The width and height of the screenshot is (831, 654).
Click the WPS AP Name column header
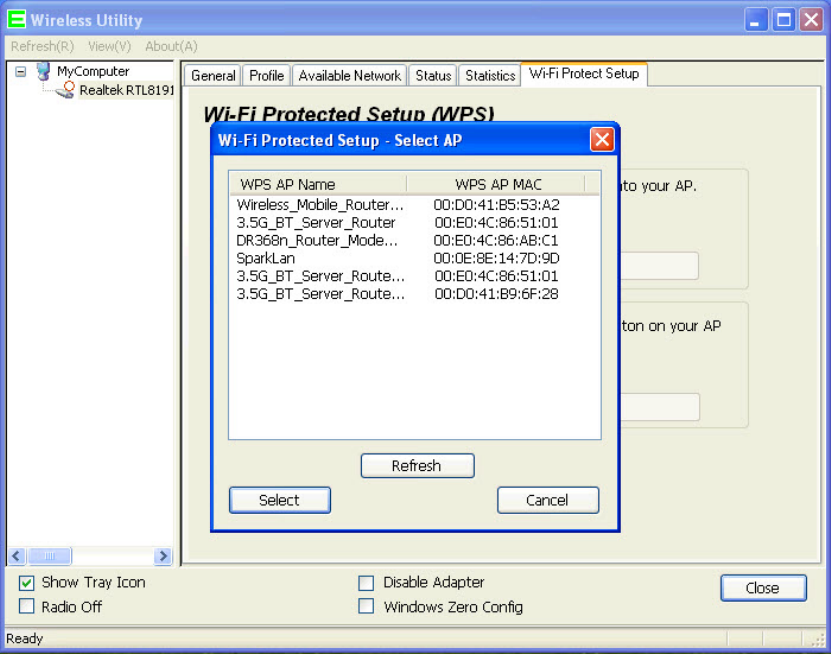[318, 184]
